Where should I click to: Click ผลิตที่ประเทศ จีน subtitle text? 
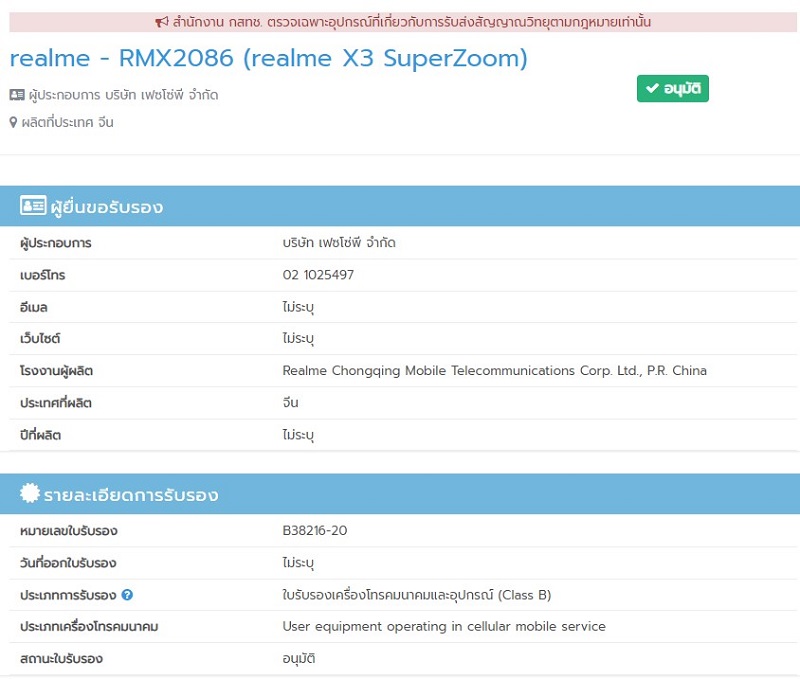point(67,122)
